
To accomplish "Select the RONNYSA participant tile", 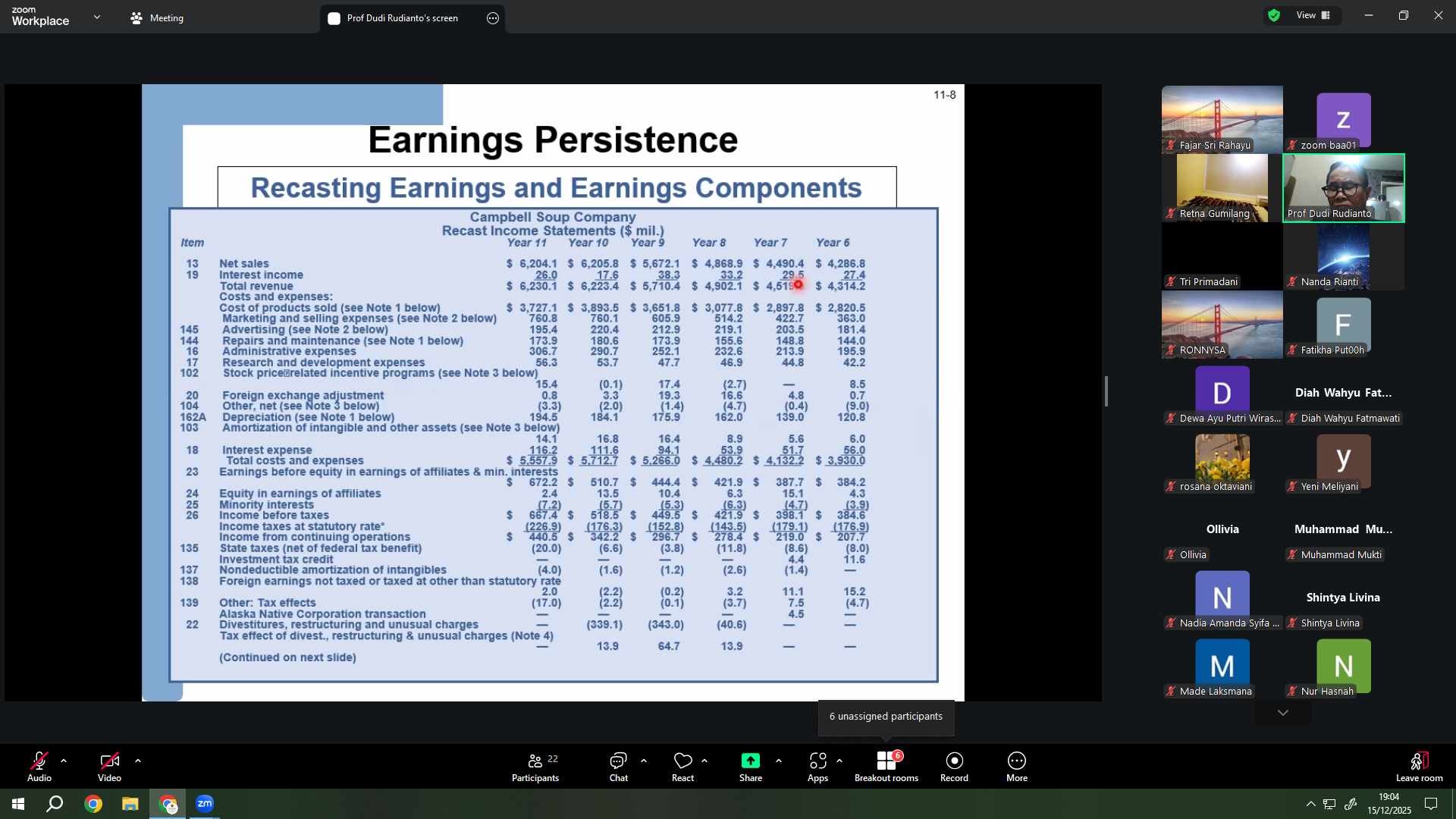I will pyautogui.click(x=1222, y=325).
